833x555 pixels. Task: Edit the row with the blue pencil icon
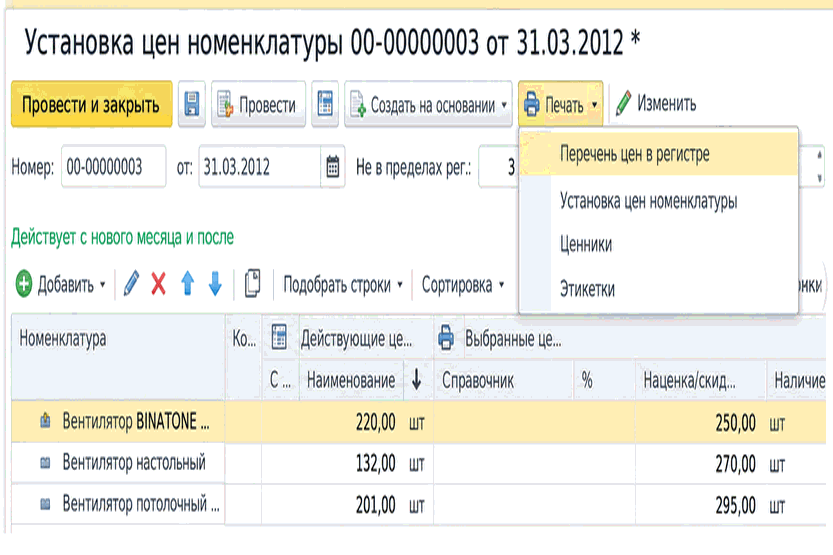pyautogui.click(x=131, y=283)
